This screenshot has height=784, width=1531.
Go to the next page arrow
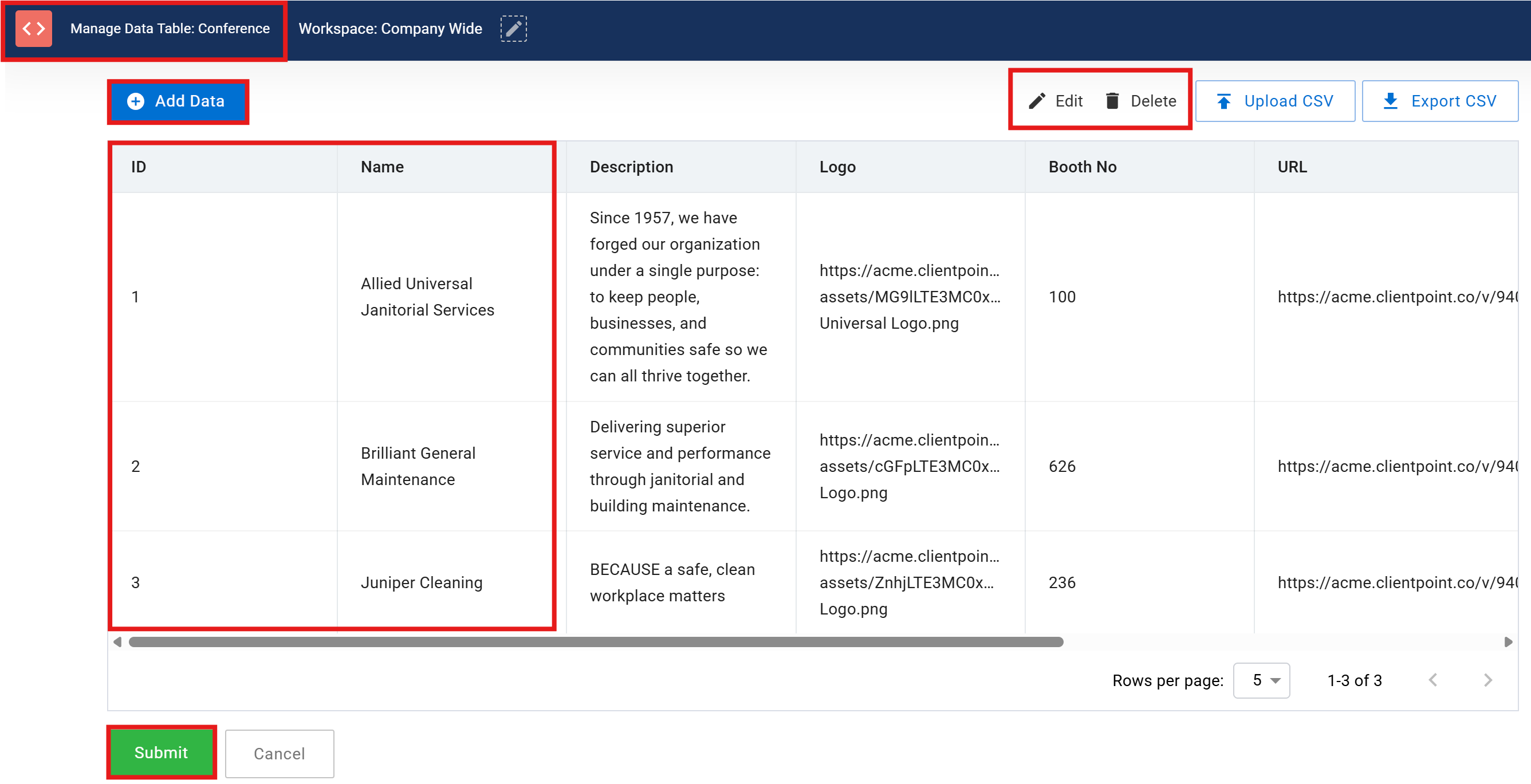pos(1487,680)
